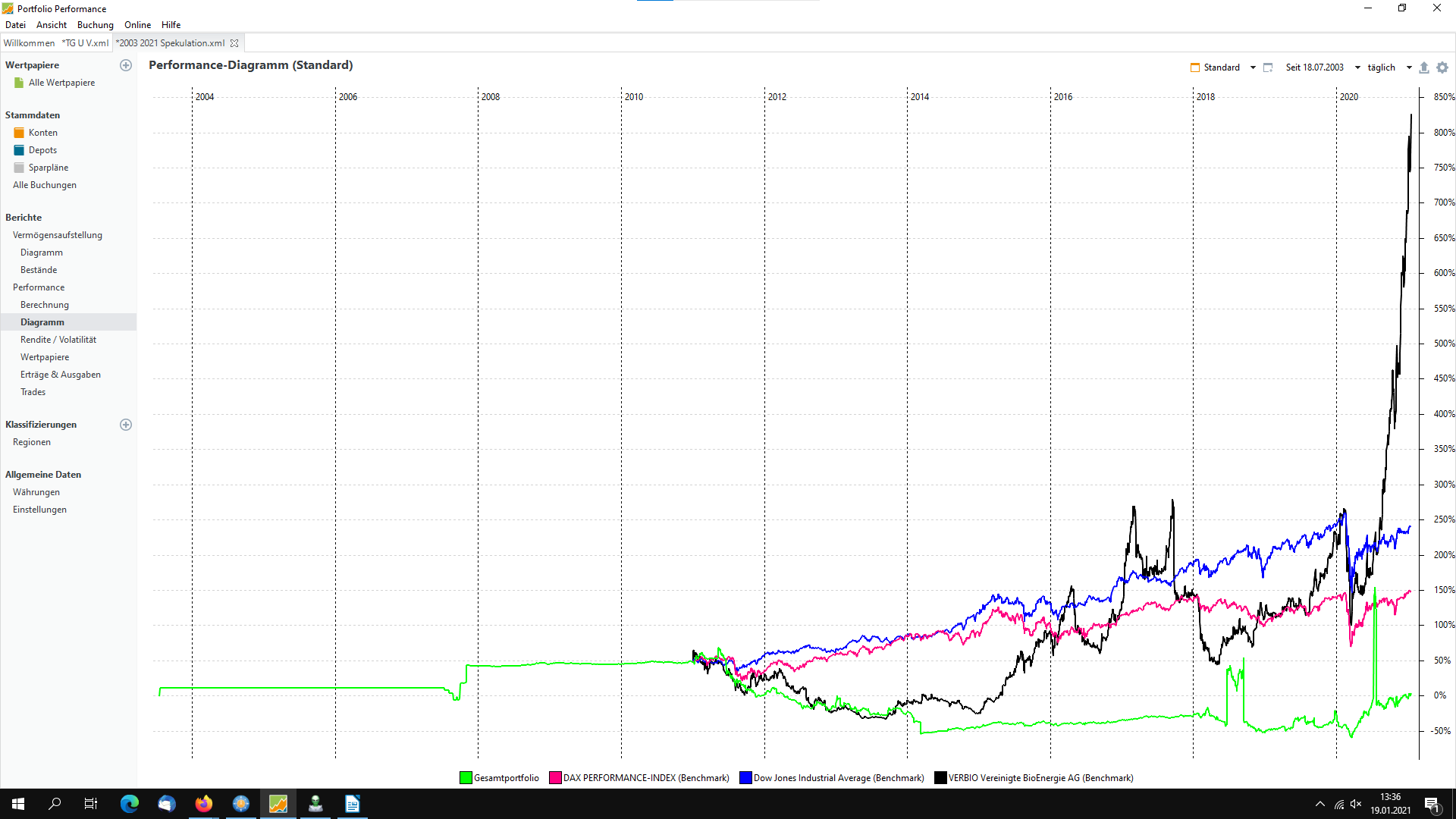Click the export chart icon

(x=1424, y=67)
